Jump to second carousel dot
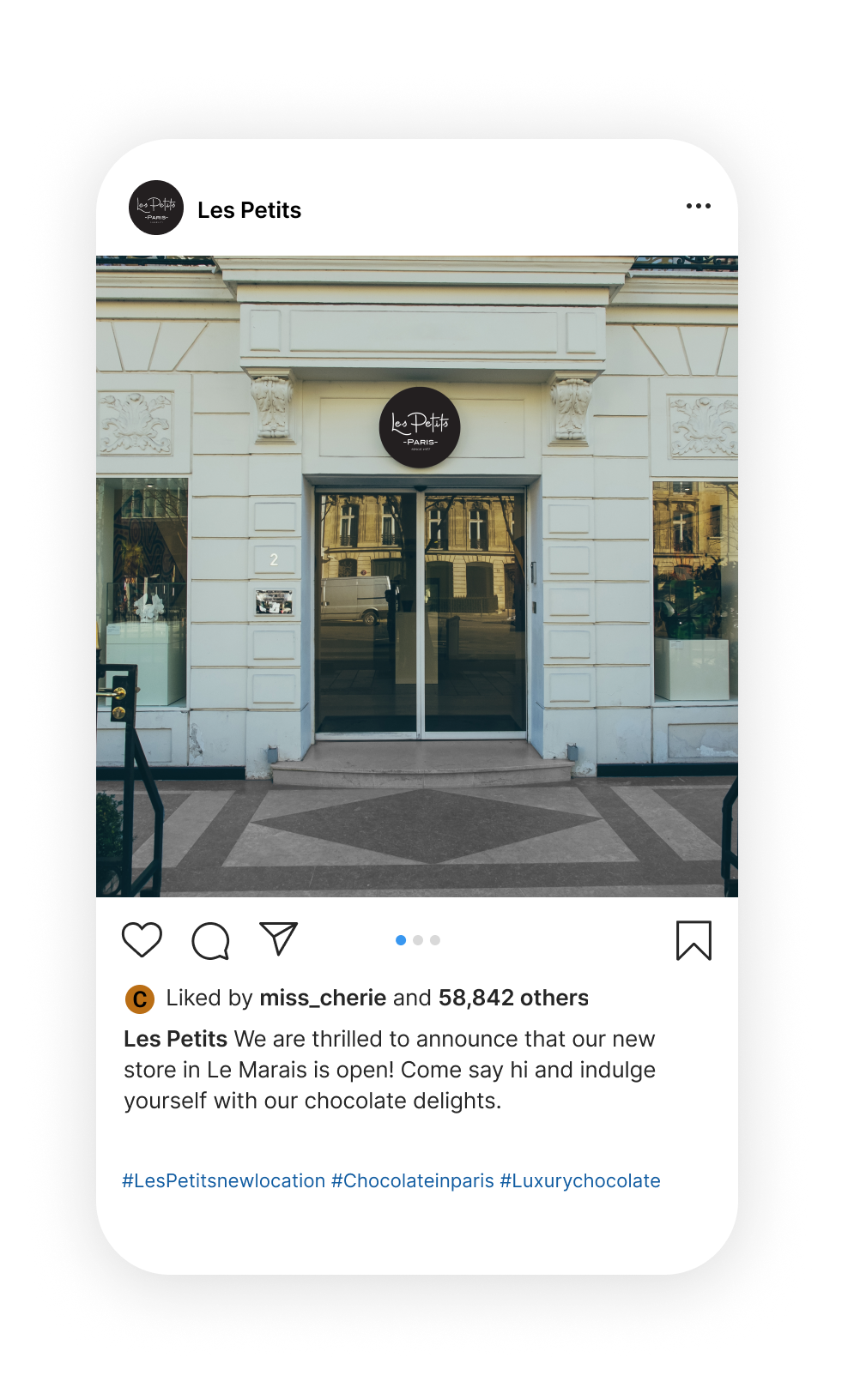Viewport: 860px width, 1400px height. [418, 940]
